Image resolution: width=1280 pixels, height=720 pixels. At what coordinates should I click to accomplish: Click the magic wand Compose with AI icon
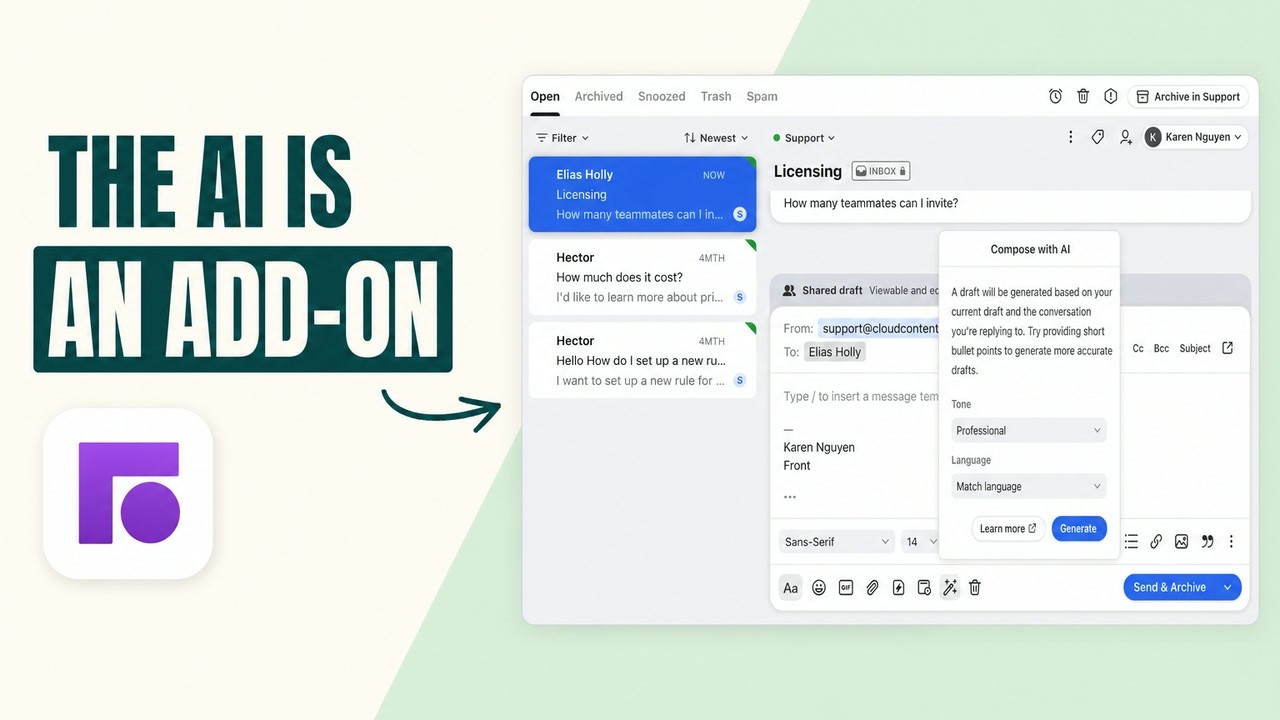tap(950, 588)
